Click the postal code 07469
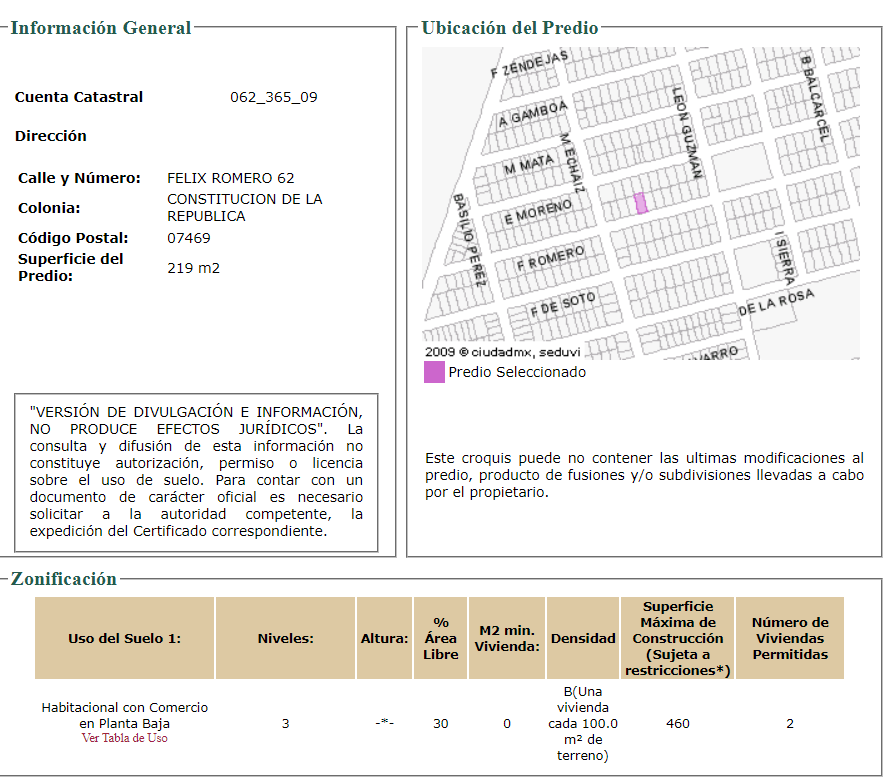887x778 pixels. pos(189,238)
